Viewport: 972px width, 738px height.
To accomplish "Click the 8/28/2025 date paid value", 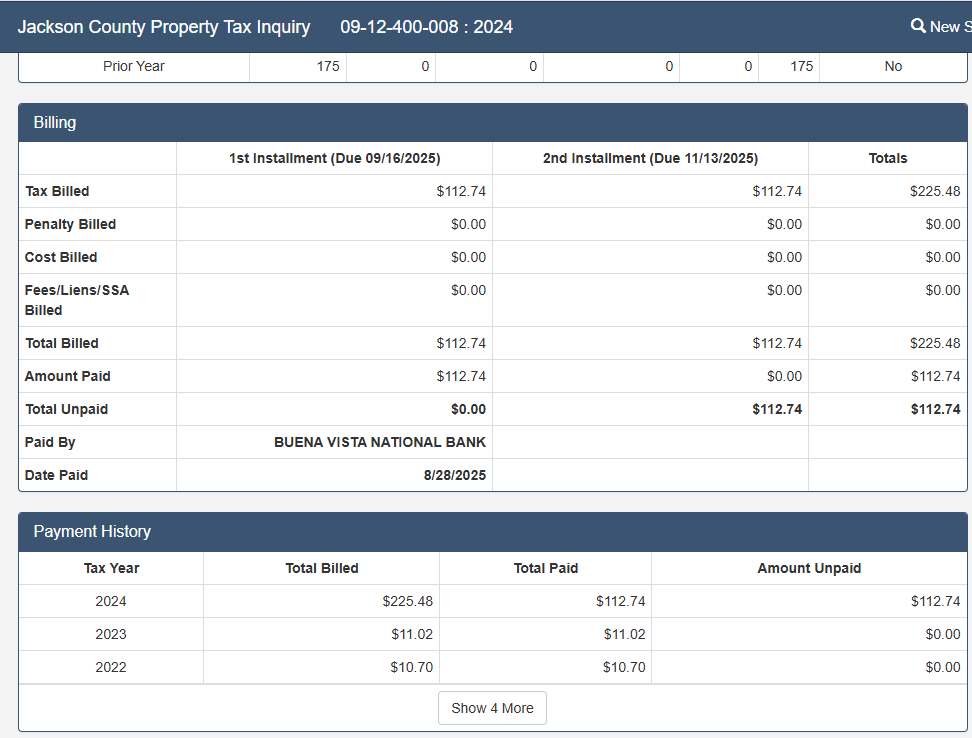I will point(455,475).
